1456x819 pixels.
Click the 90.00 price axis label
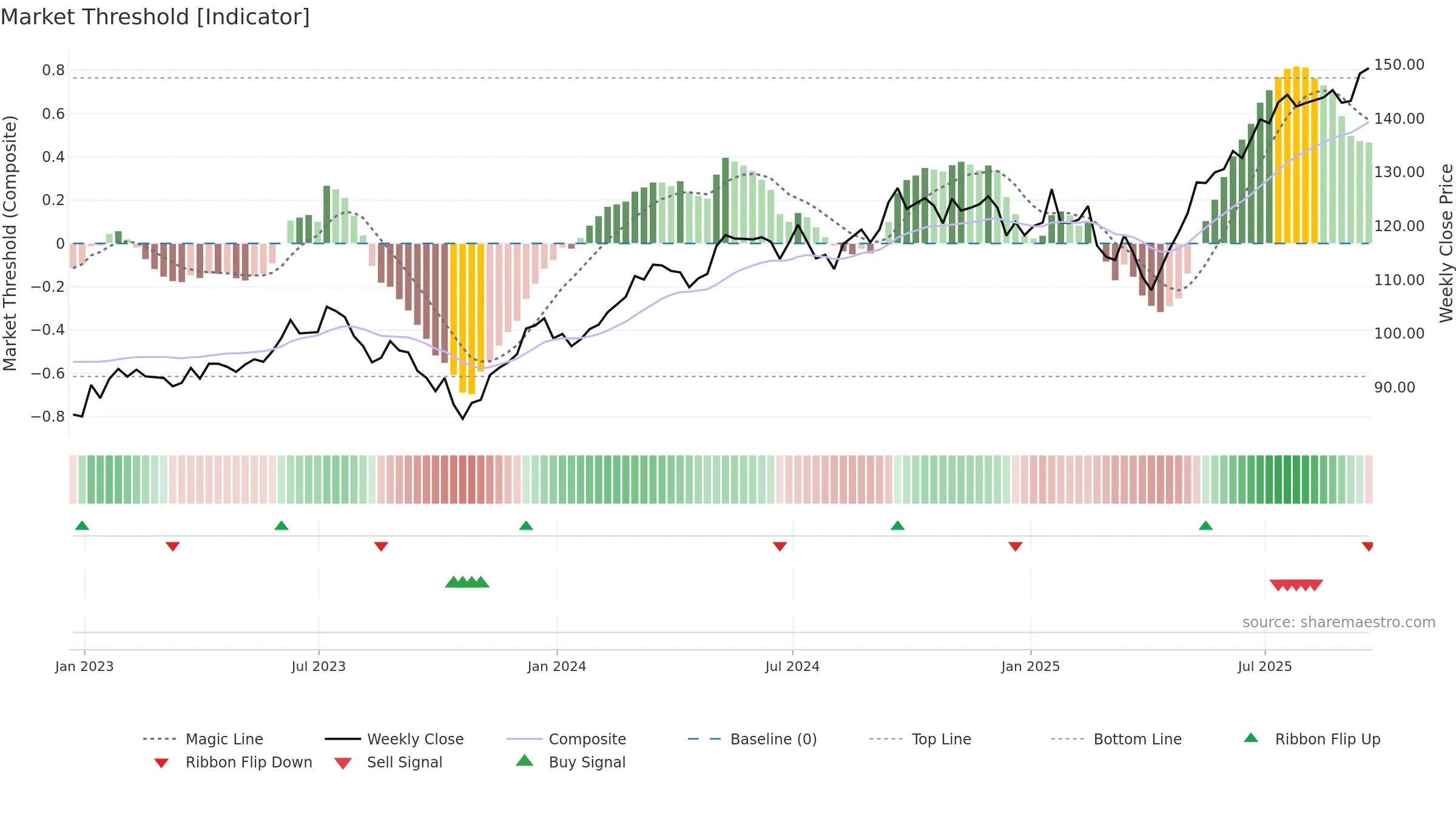pos(1394,388)
